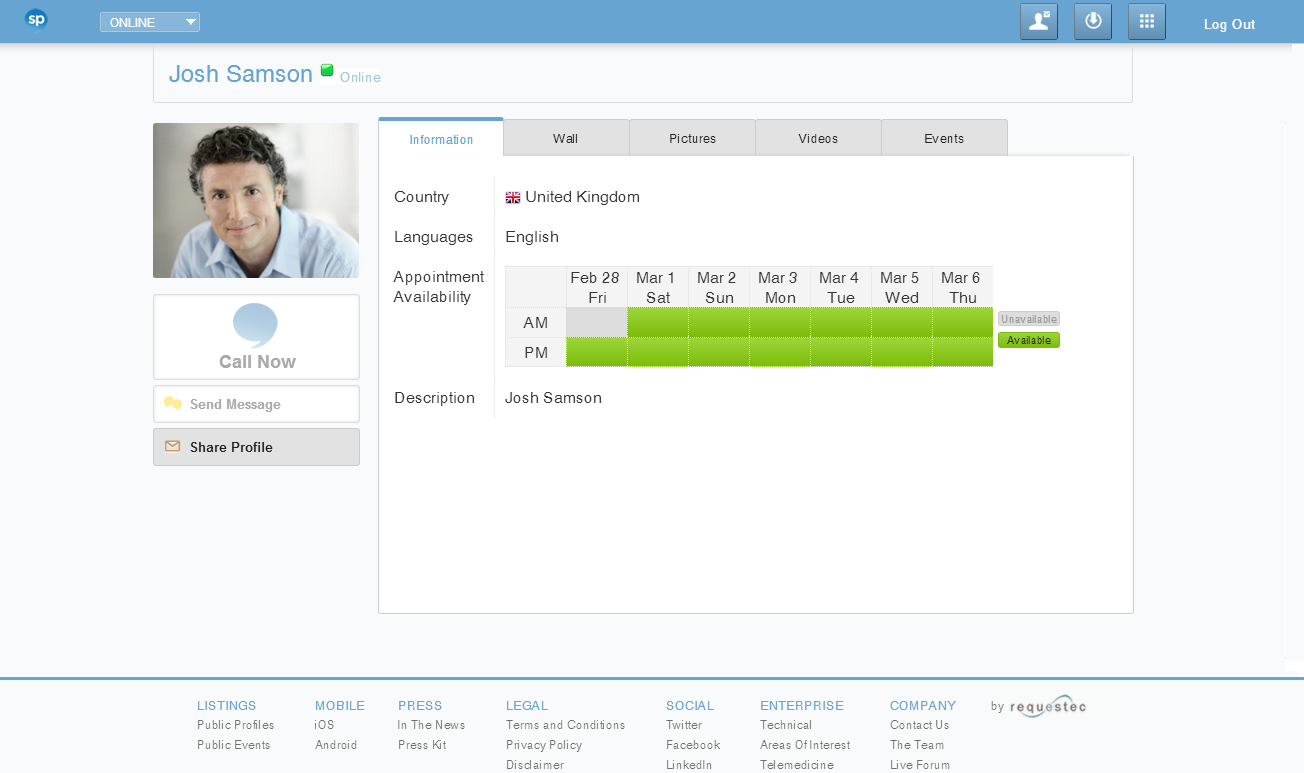The width and height of the screenshot is (1304, 773).
Task: Click the Log Out link
Action: coord(1229,24)
